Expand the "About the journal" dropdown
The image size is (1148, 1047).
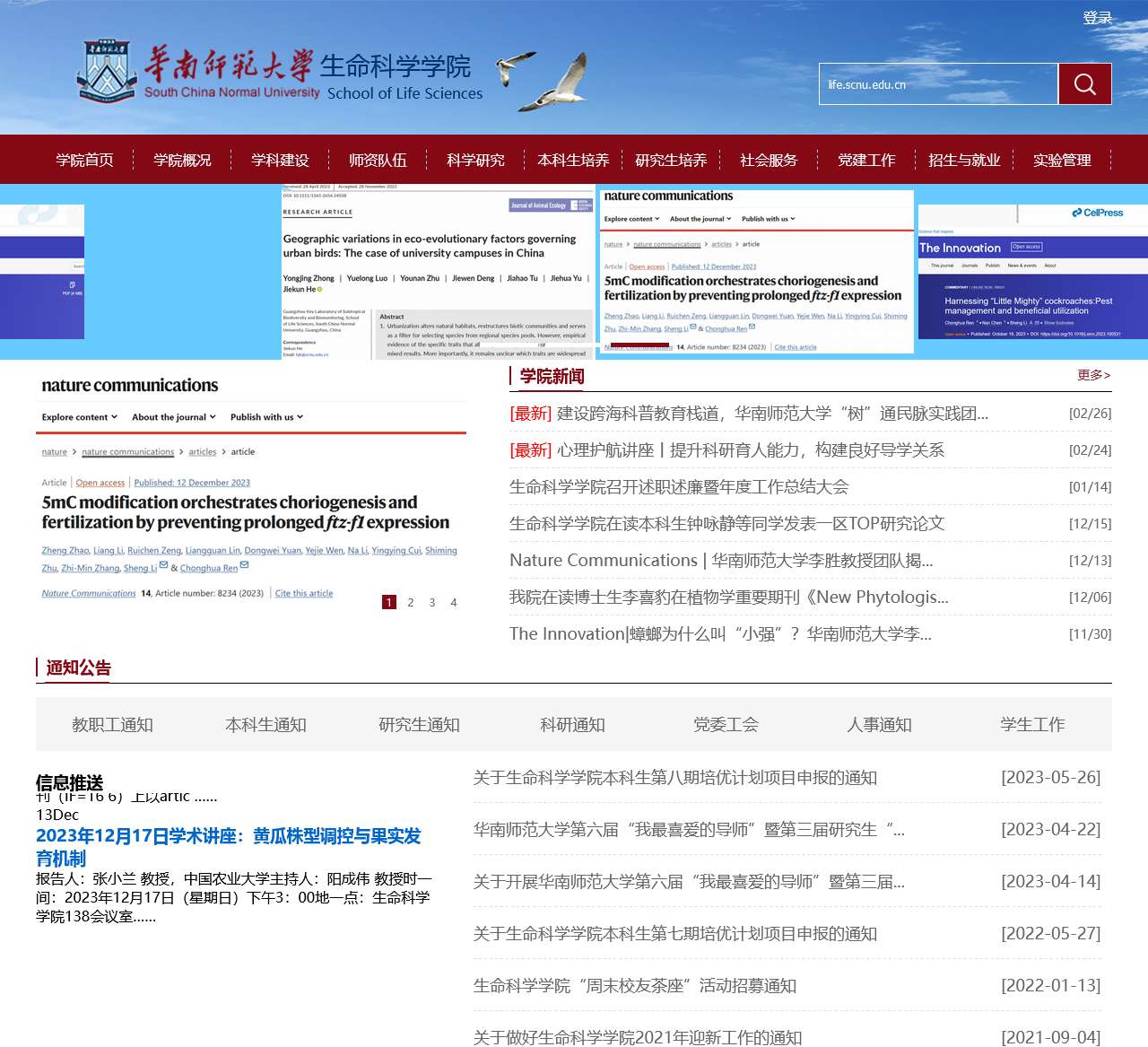point(172,416)
